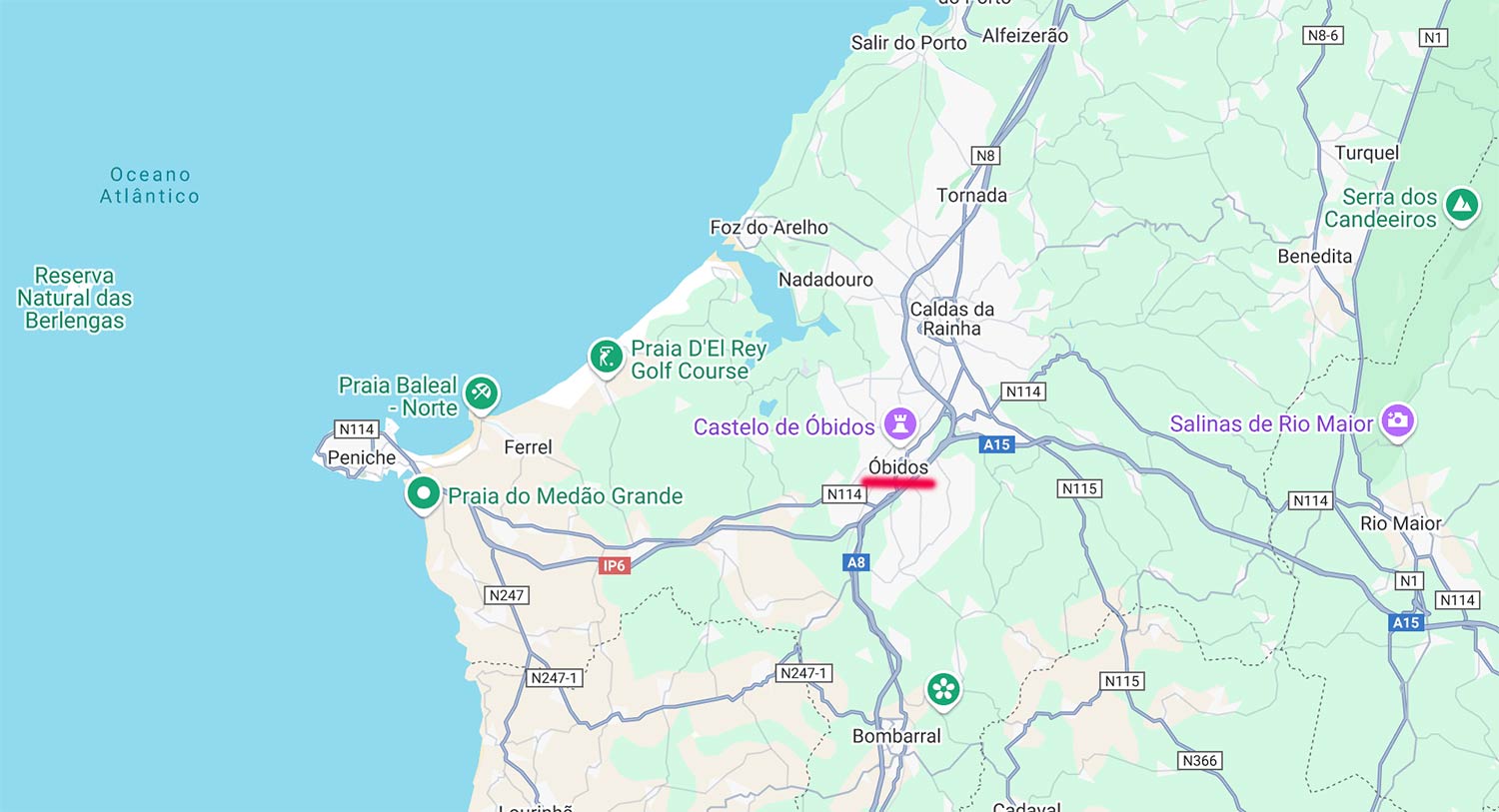Click the blue A8 highway shield
This screenshot has height=812, width=1499.
click(x=856, y=562)
